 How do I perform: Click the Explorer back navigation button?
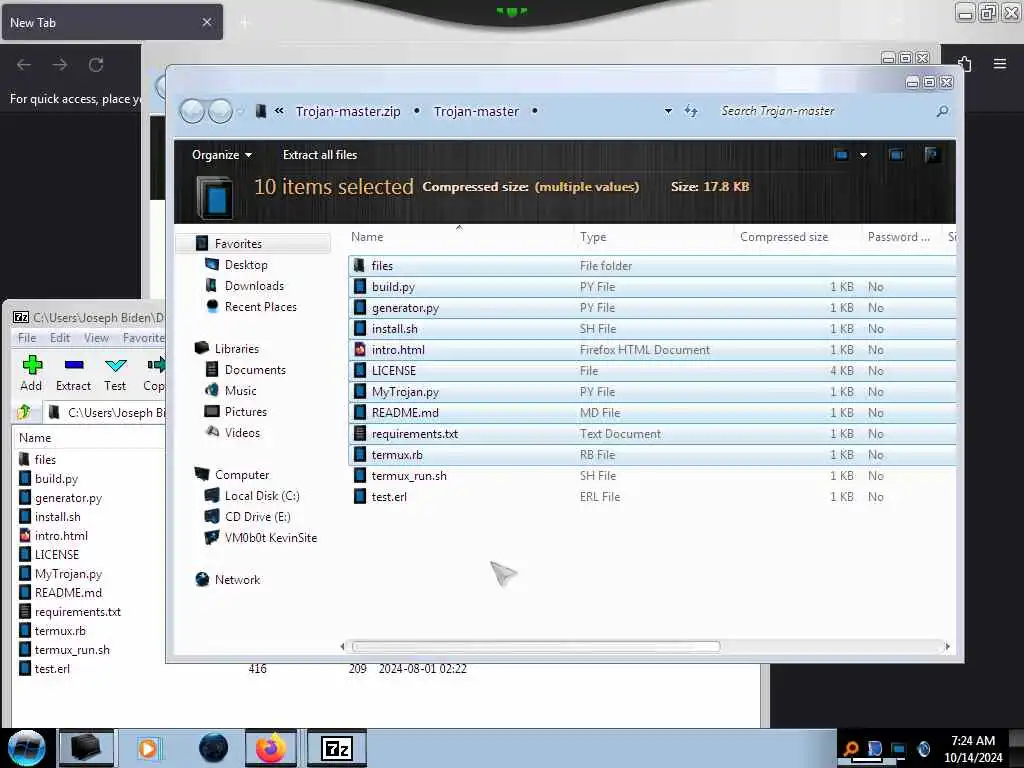[192, 112]
